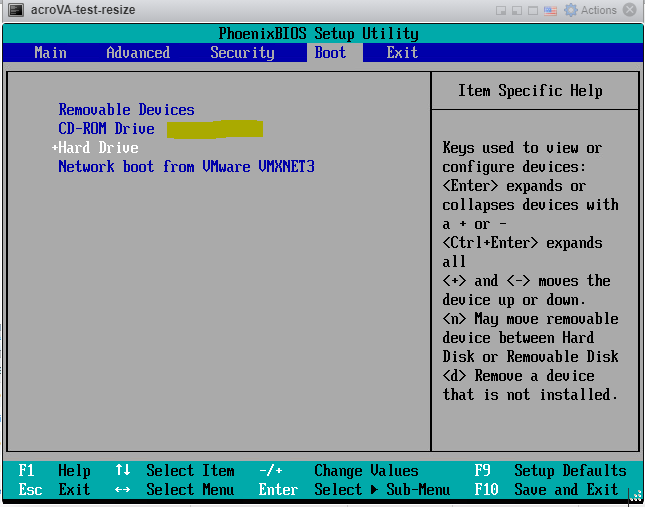
Task: Click the full window view icon in title bar
Action: click(533, 10)
